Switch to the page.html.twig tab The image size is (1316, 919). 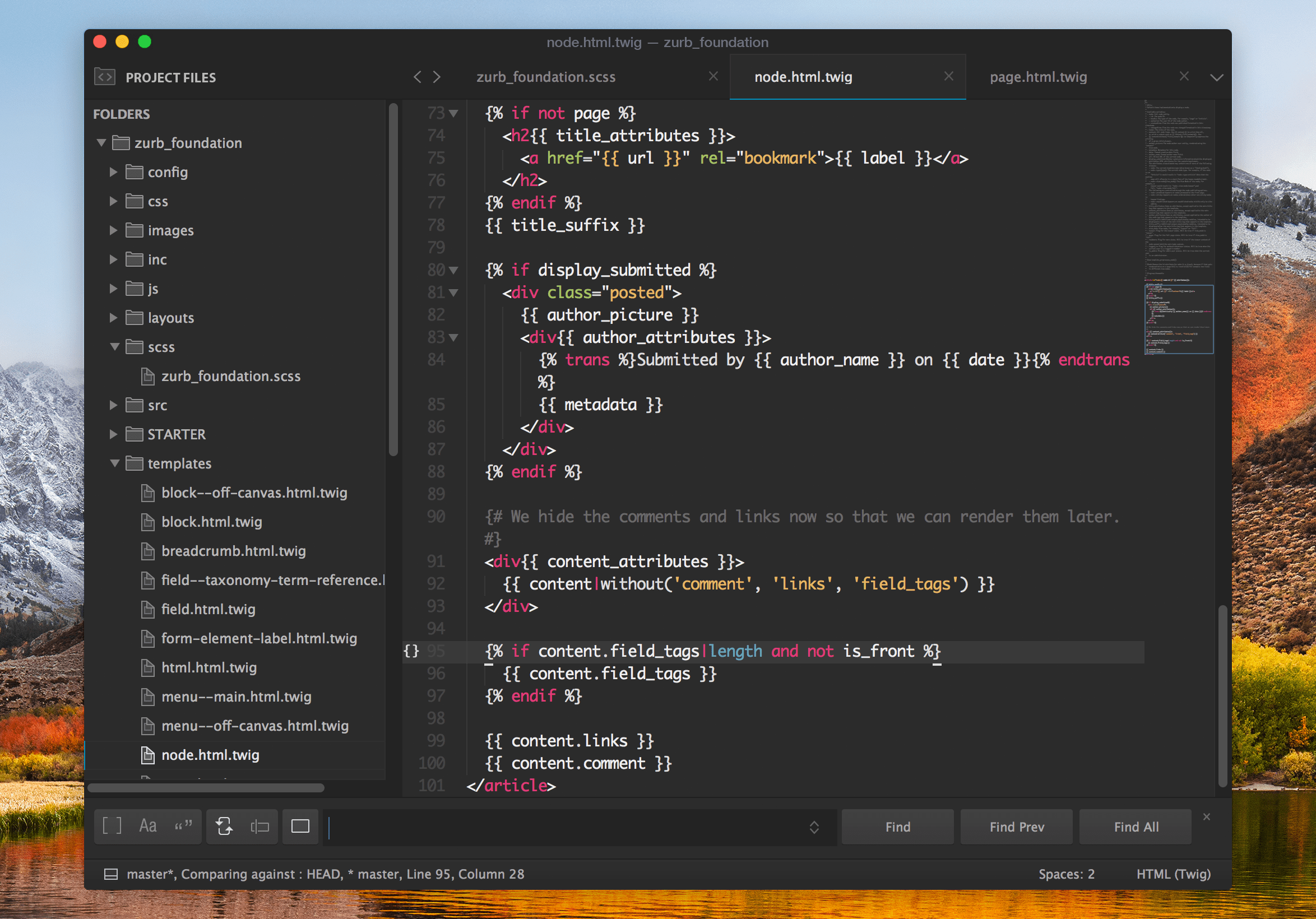click(1039, 76)
